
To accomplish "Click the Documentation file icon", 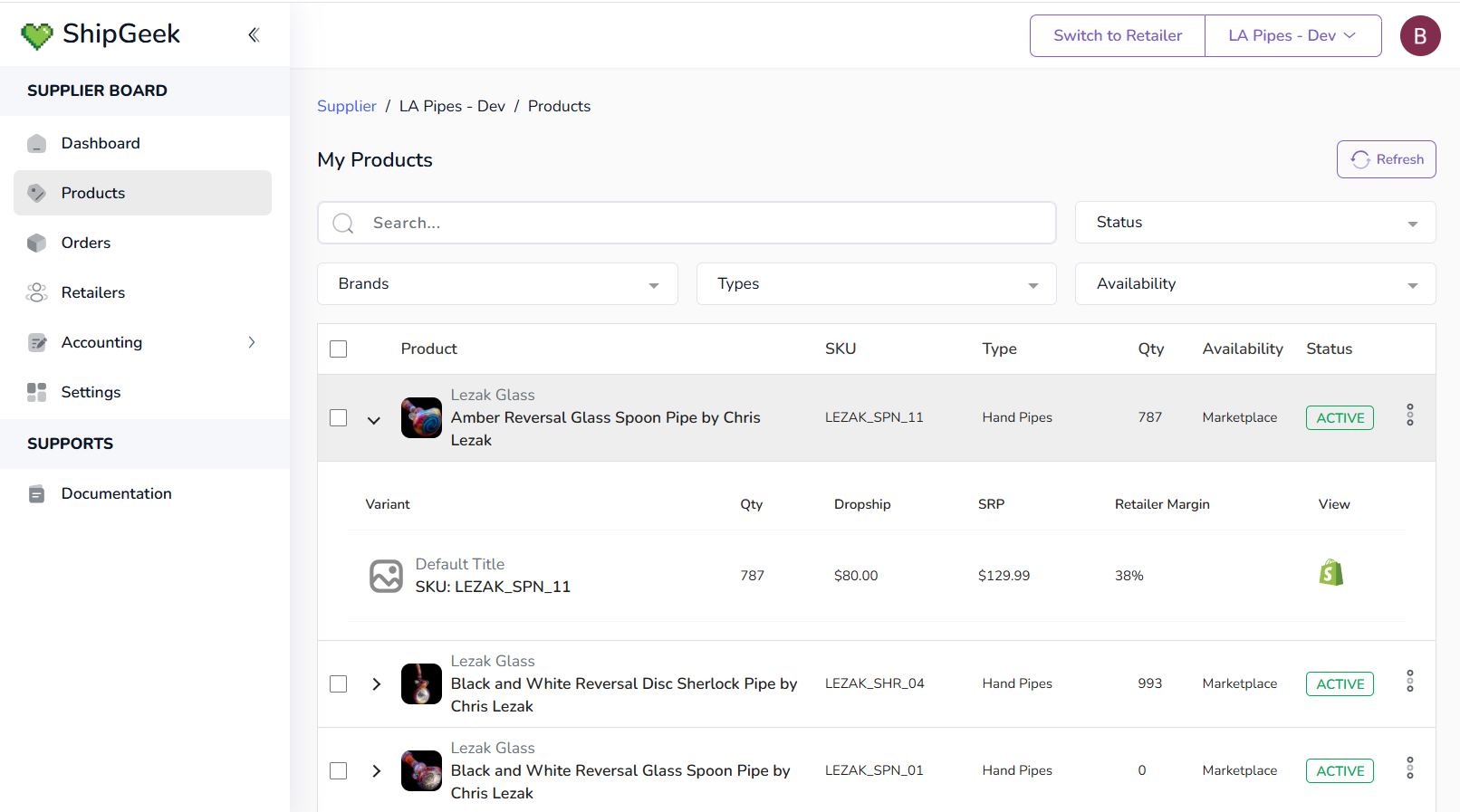I will coord(36,493).
